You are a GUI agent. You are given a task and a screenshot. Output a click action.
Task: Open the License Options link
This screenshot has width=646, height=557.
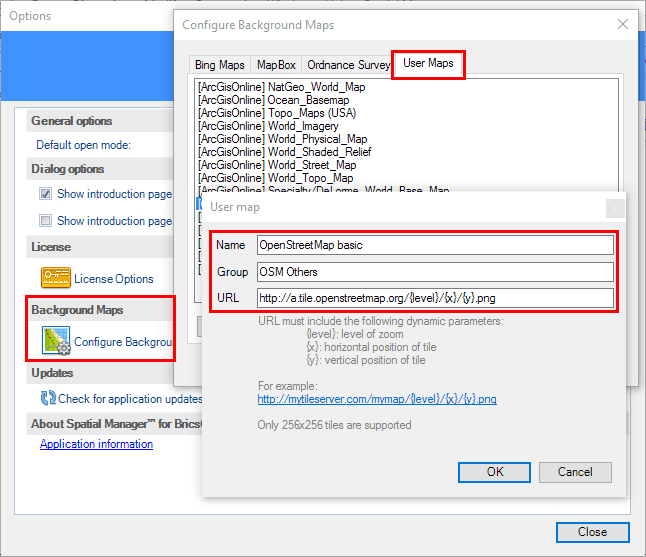(114, 279)
